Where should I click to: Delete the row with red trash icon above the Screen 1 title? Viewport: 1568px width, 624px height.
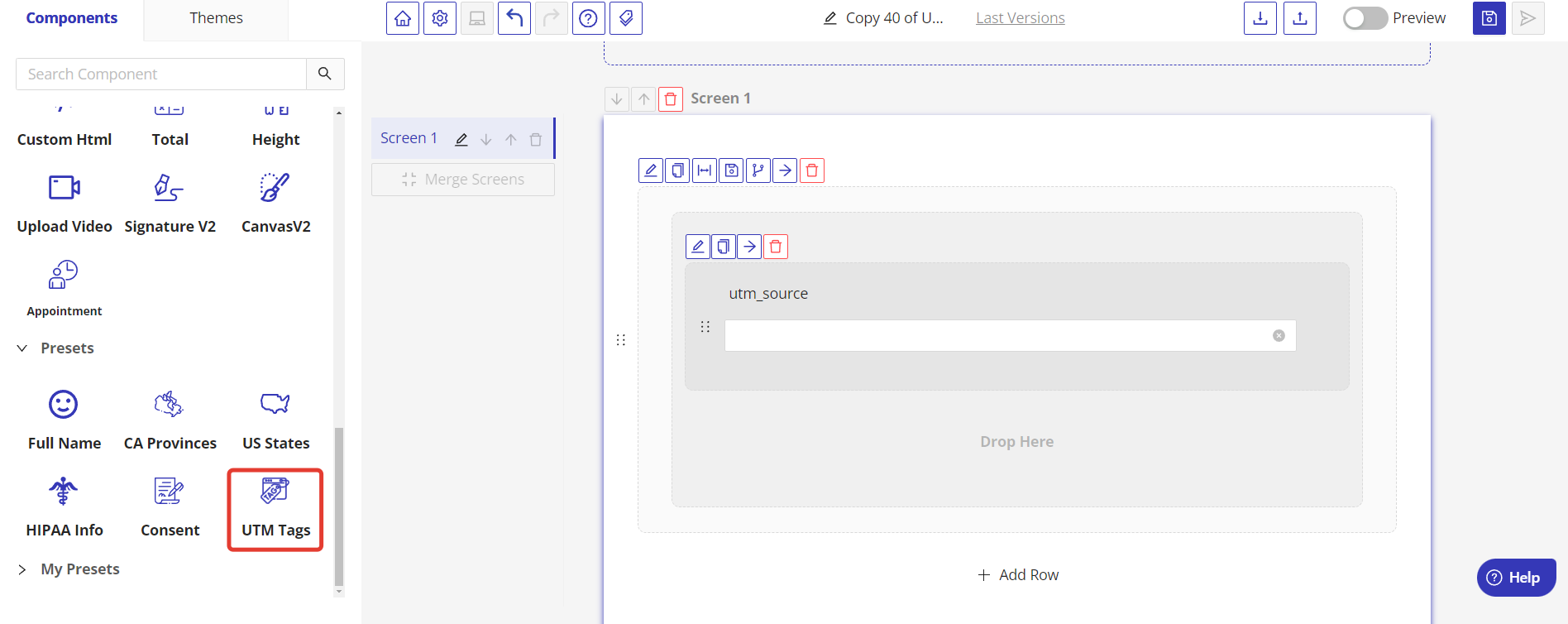tap(671, 99)
